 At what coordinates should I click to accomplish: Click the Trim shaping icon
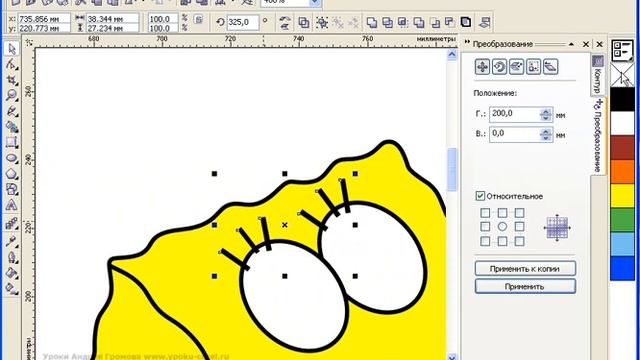pos(387,22)
